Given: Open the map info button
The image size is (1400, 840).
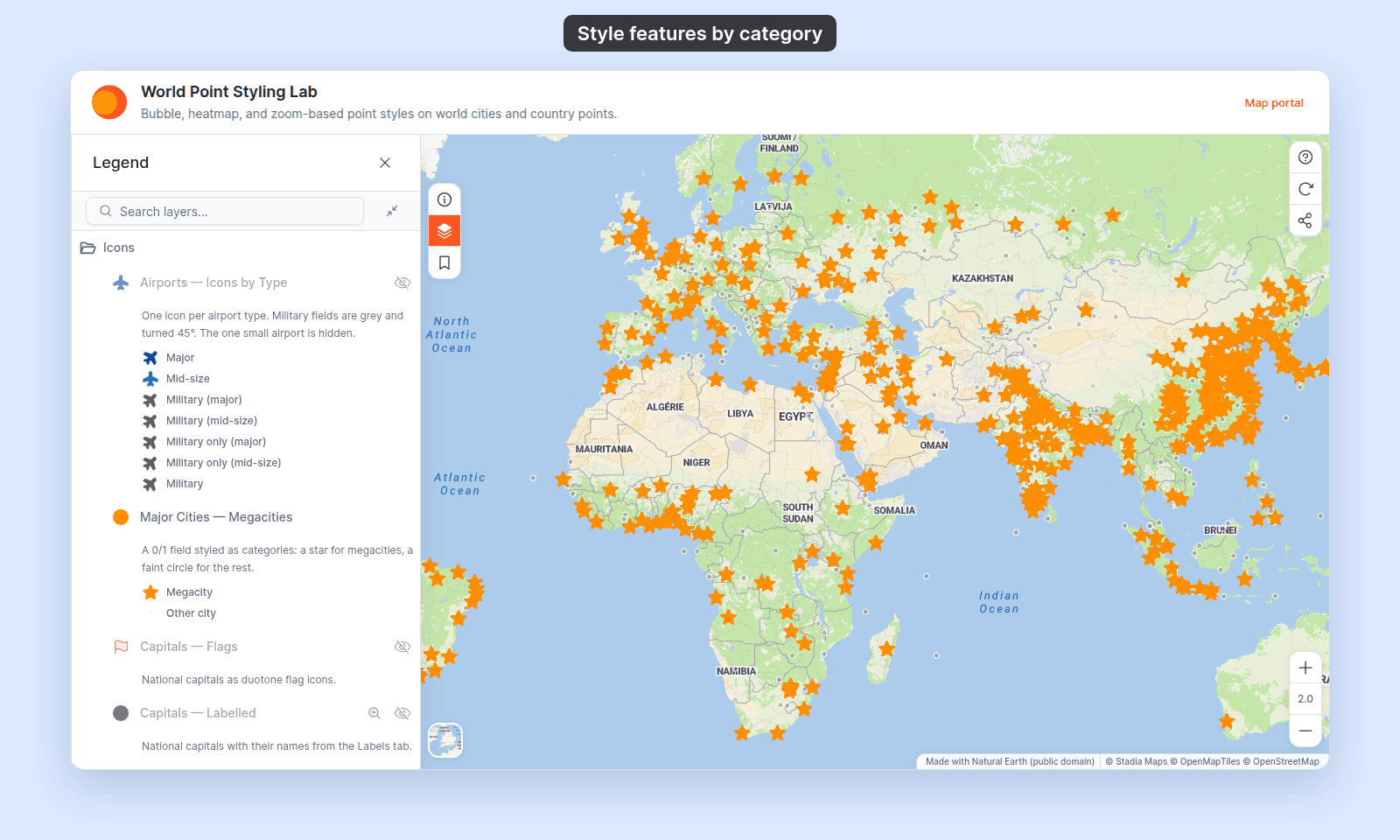Looking at the screenshot, I should 444,199.
